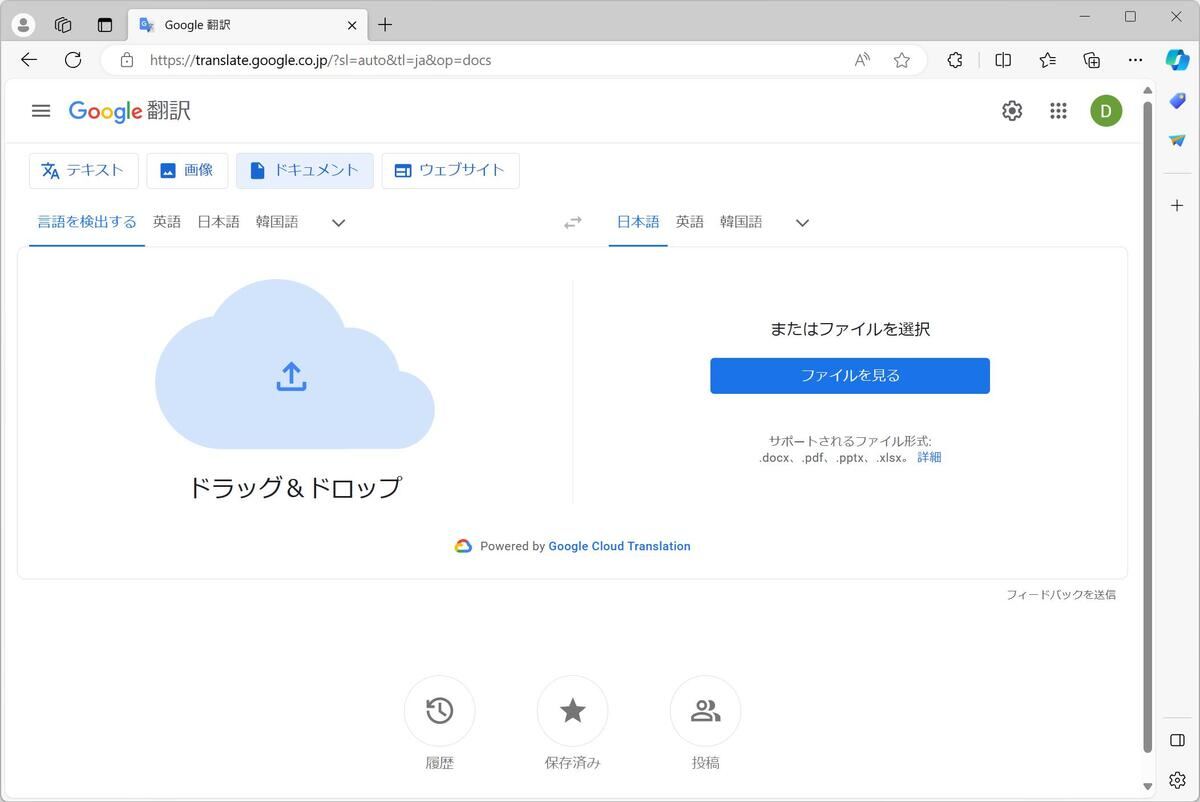Expand the target language list chevron
This screenshot has width=1200, height=802.
click(x=802, y=223)
